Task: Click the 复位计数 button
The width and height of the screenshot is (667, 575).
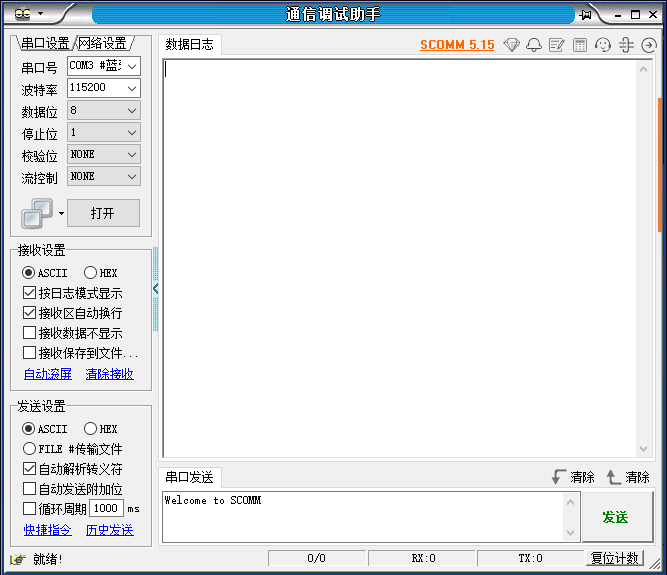Action: [x=615, y=558]
